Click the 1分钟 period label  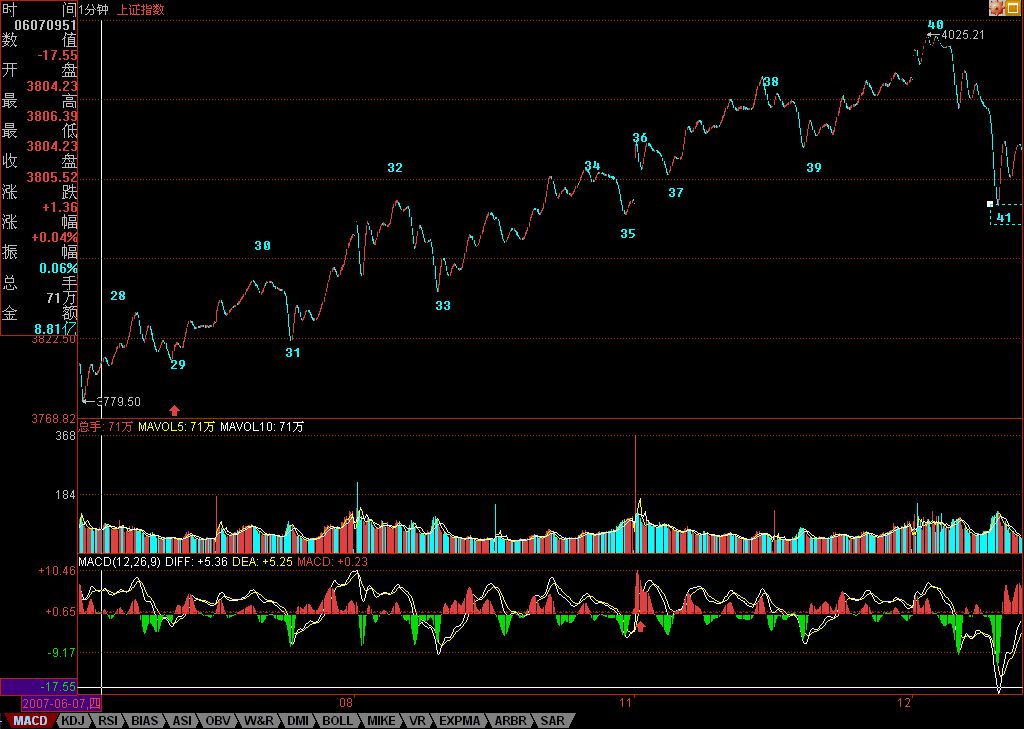(98, 9)
